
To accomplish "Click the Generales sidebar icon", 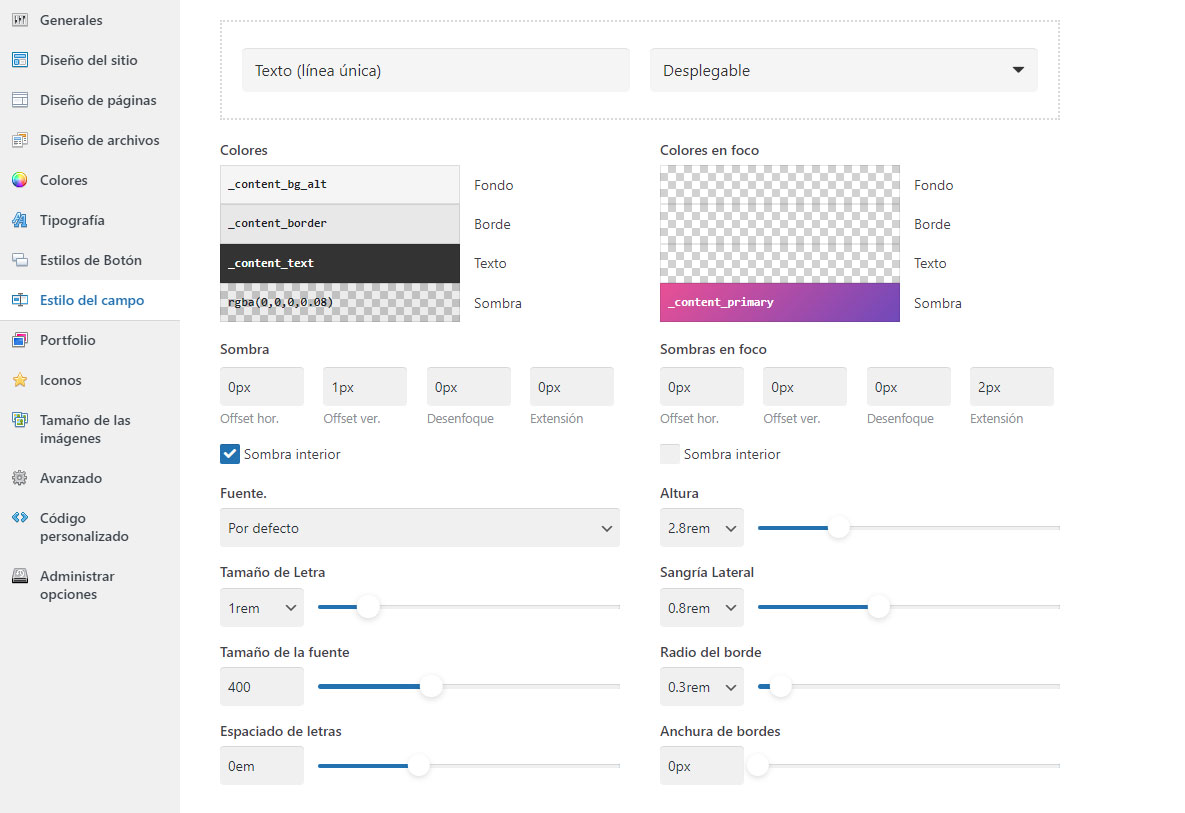I will pos(20,20).
